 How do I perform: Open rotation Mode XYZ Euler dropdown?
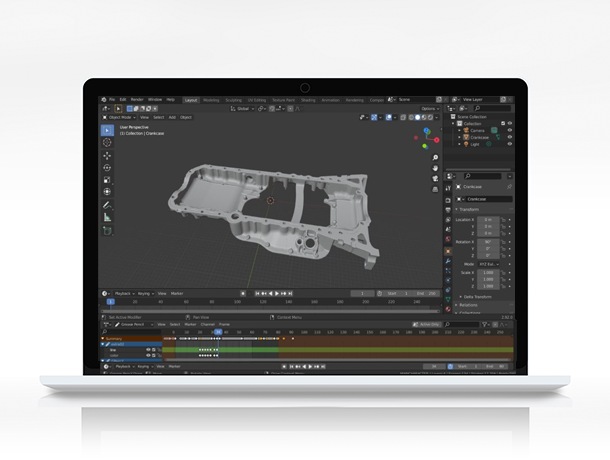tap(489, 264)
